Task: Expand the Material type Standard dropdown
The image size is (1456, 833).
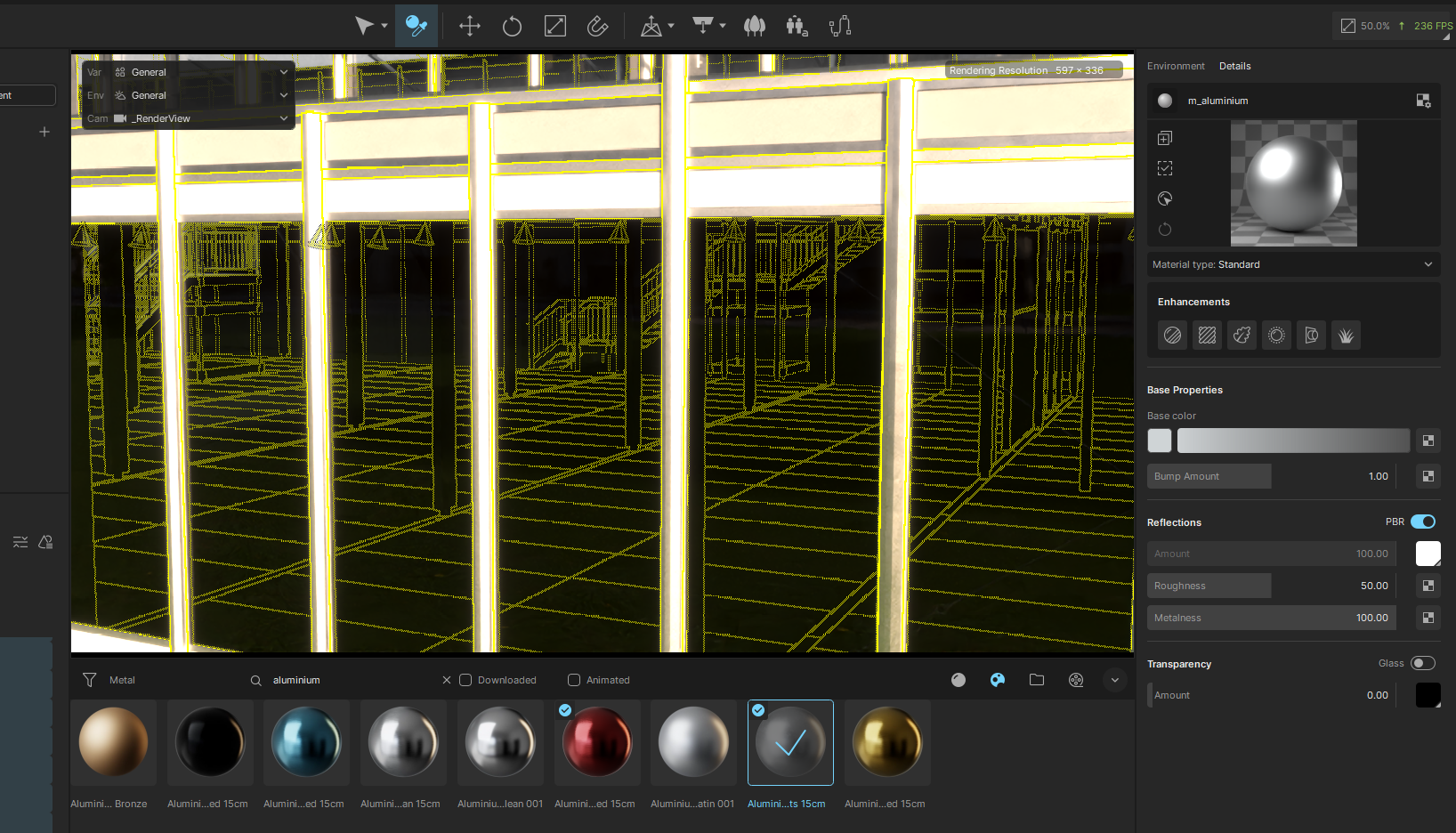Action: tap(1293, 264)
